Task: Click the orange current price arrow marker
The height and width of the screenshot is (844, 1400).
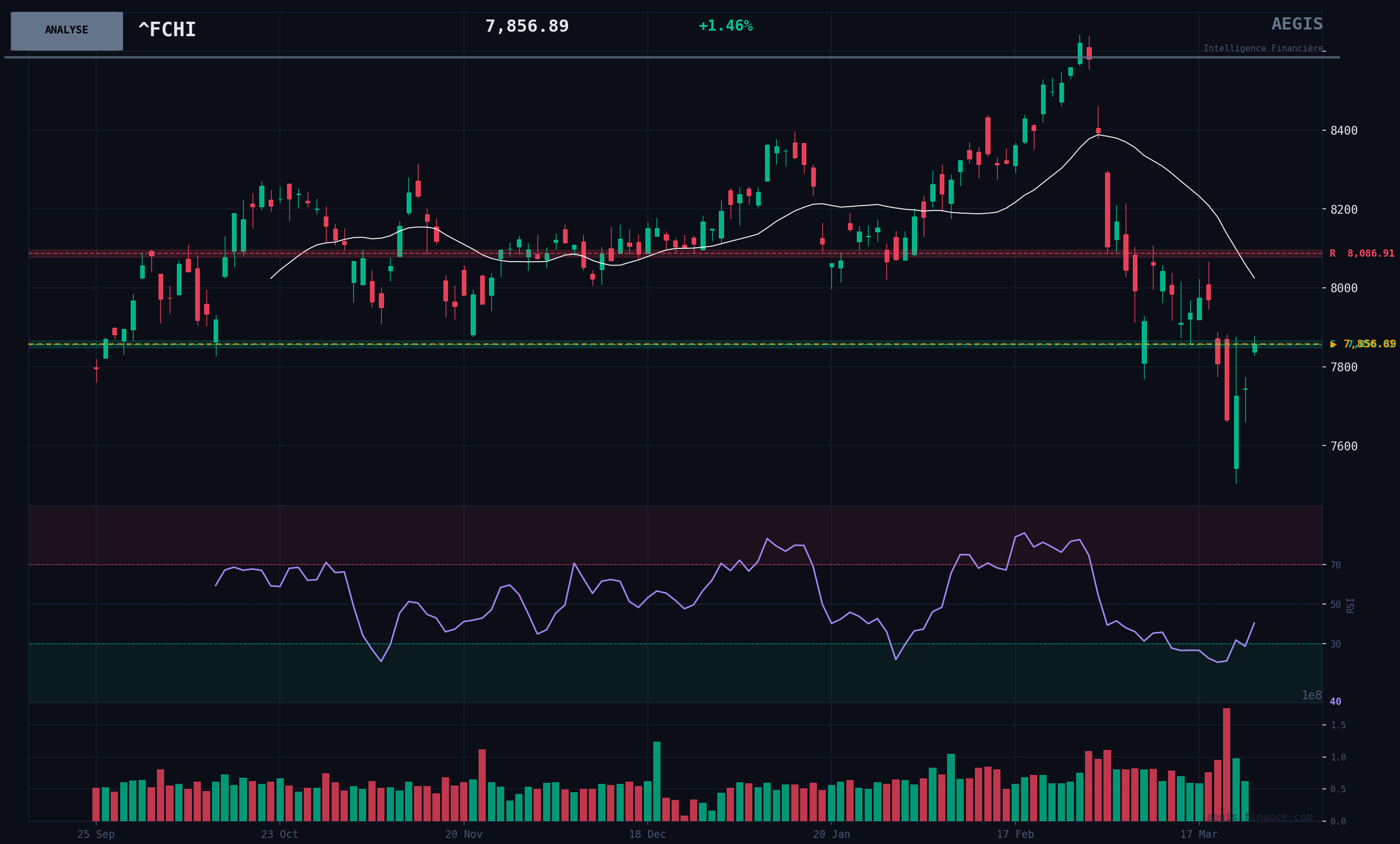Action: tap(1333, 345)
